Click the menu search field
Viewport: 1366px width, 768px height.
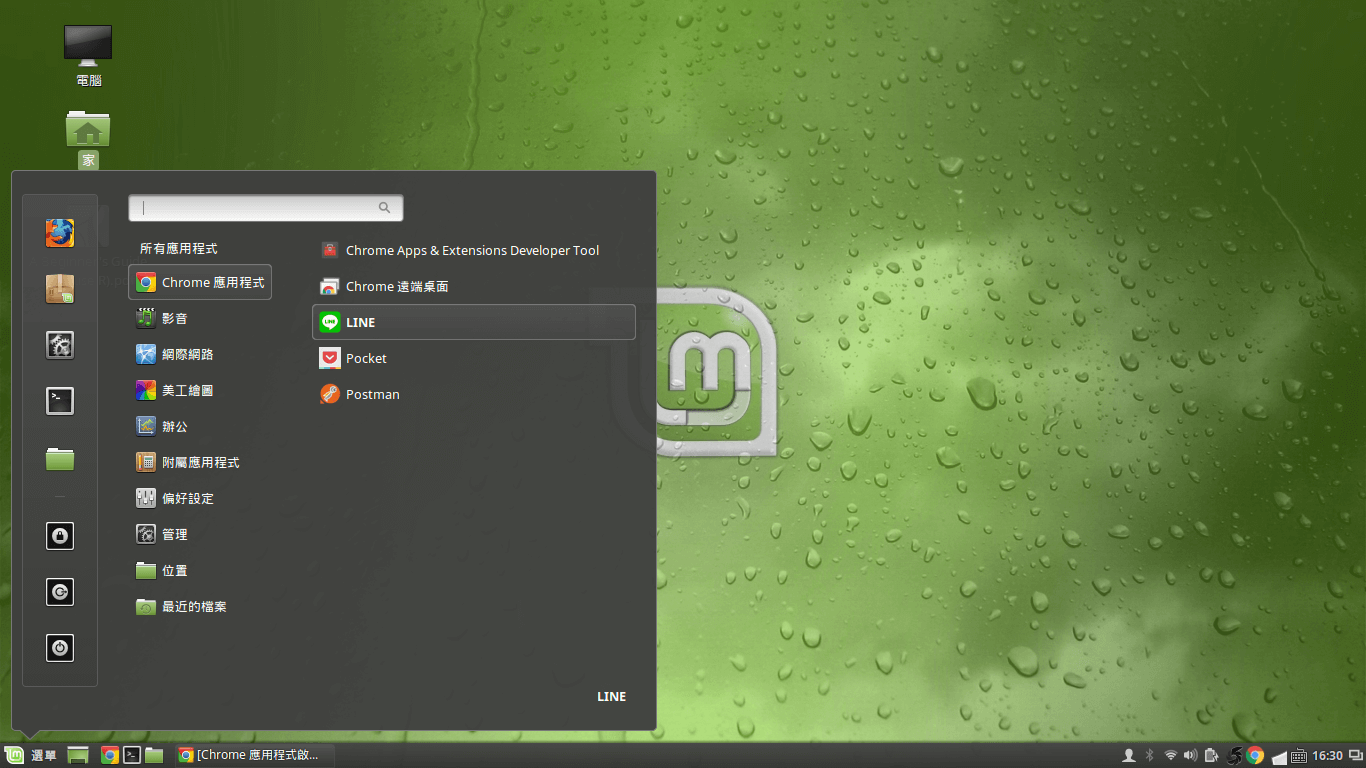click(265, 207)
